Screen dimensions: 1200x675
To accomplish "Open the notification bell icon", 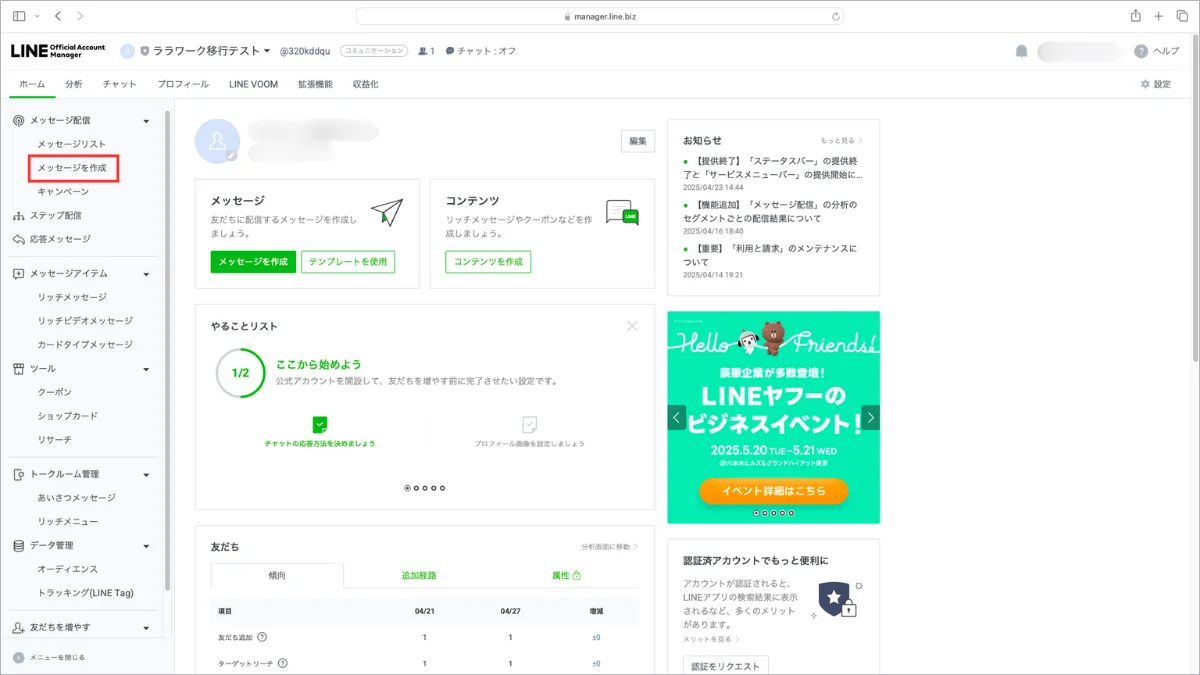I will pyautogui.click(x=1021, y=51).
